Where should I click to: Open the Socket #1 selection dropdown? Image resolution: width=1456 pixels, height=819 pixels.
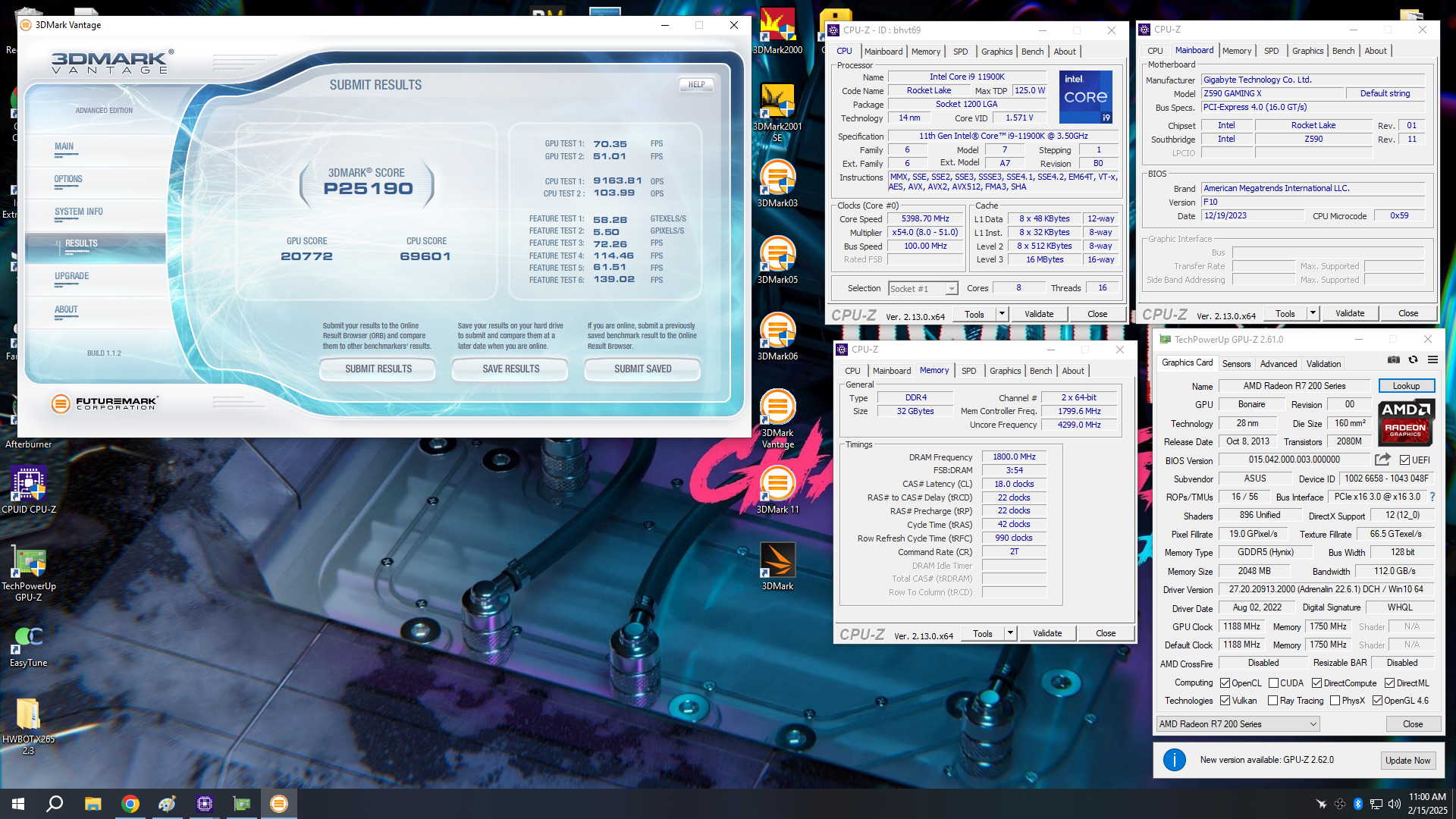pyautogui.click(x=923, y=288)
